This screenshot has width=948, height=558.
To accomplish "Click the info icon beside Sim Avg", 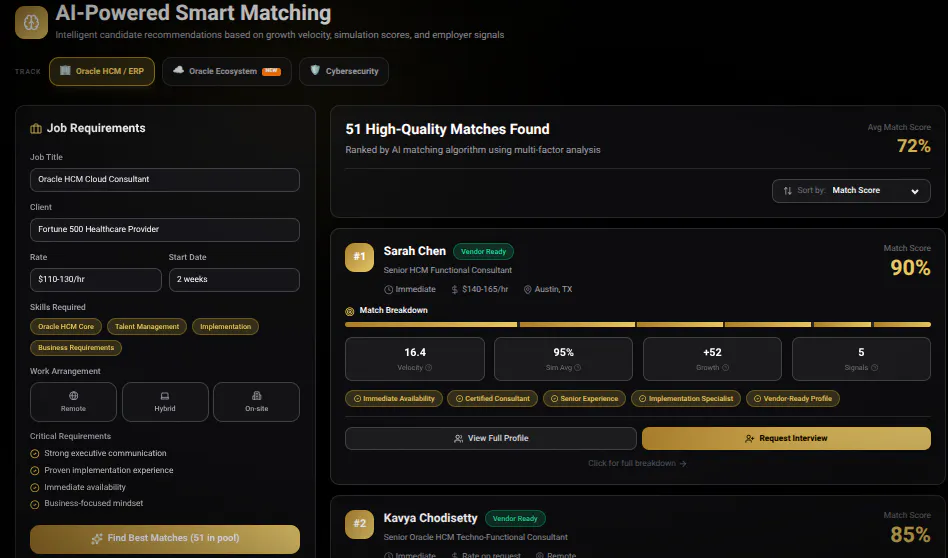I will [577, 368].
